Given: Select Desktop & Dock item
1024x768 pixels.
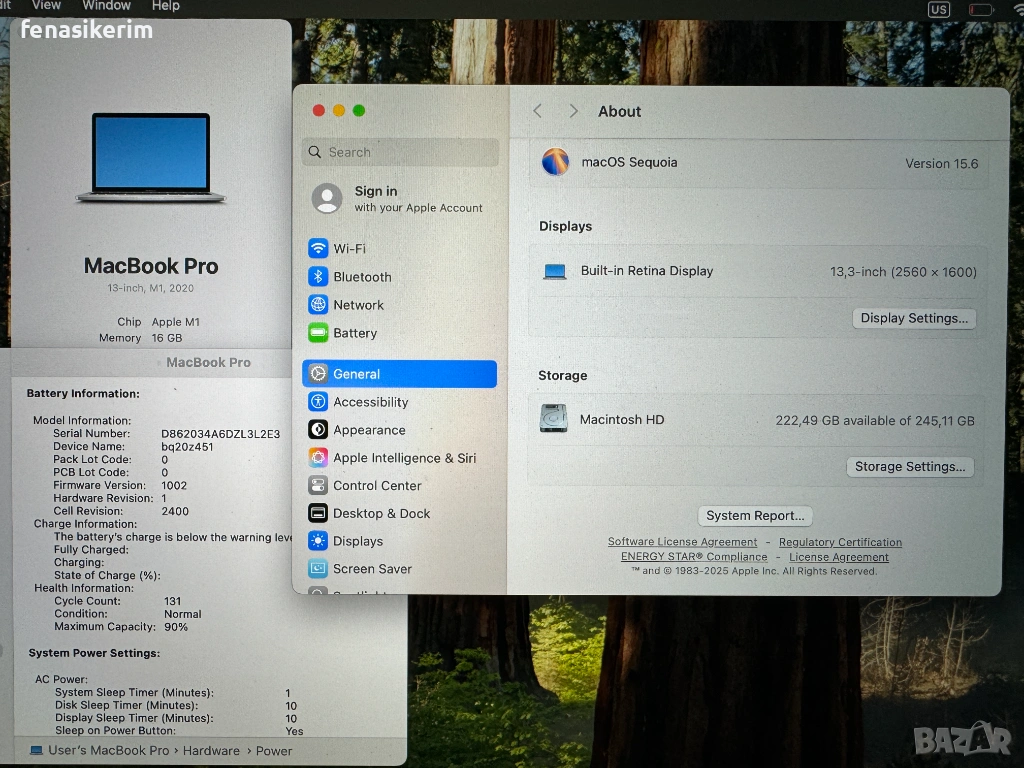Looking at the screenshot, I should point(381,514).
